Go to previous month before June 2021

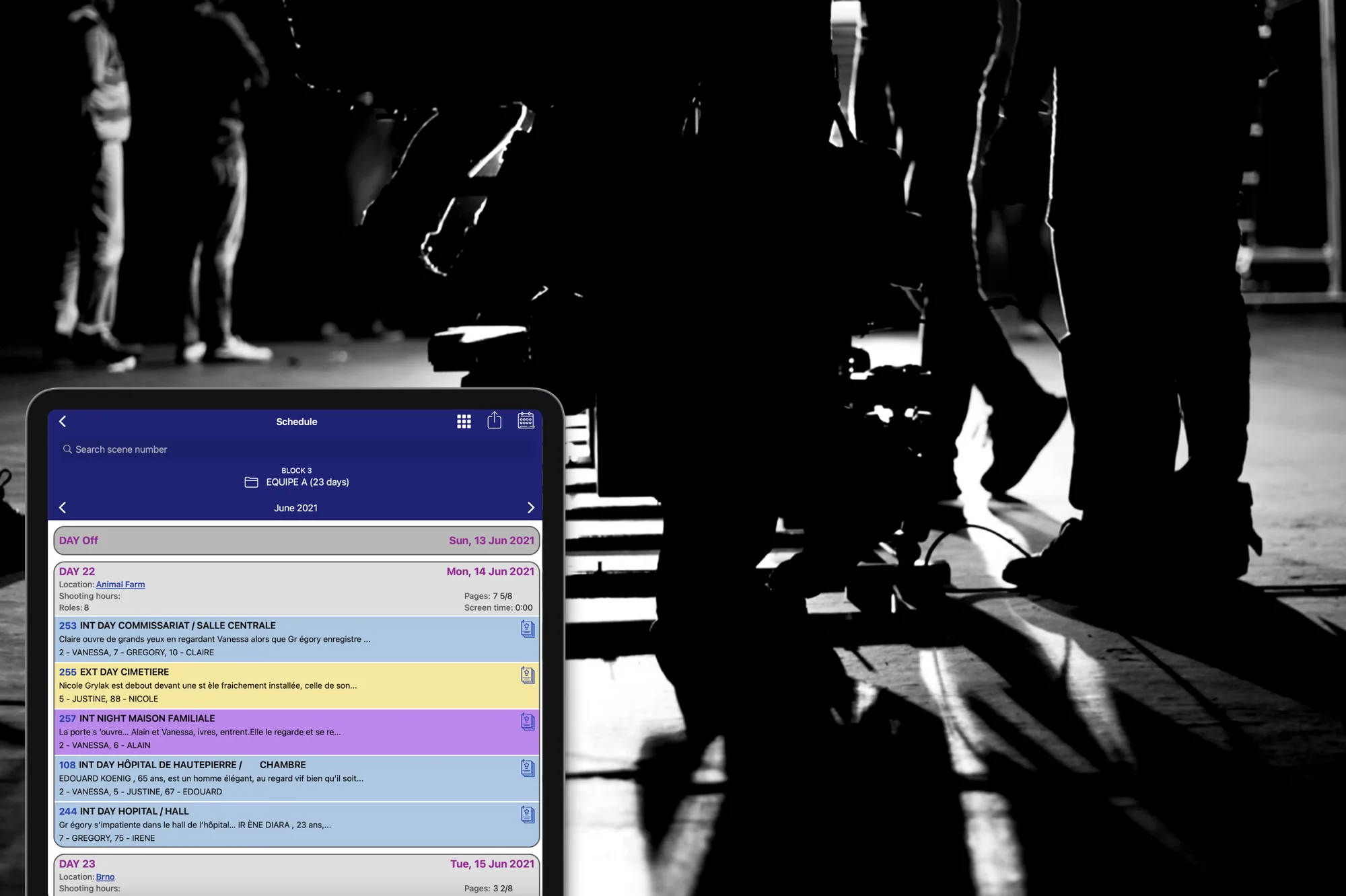[63, 508]
